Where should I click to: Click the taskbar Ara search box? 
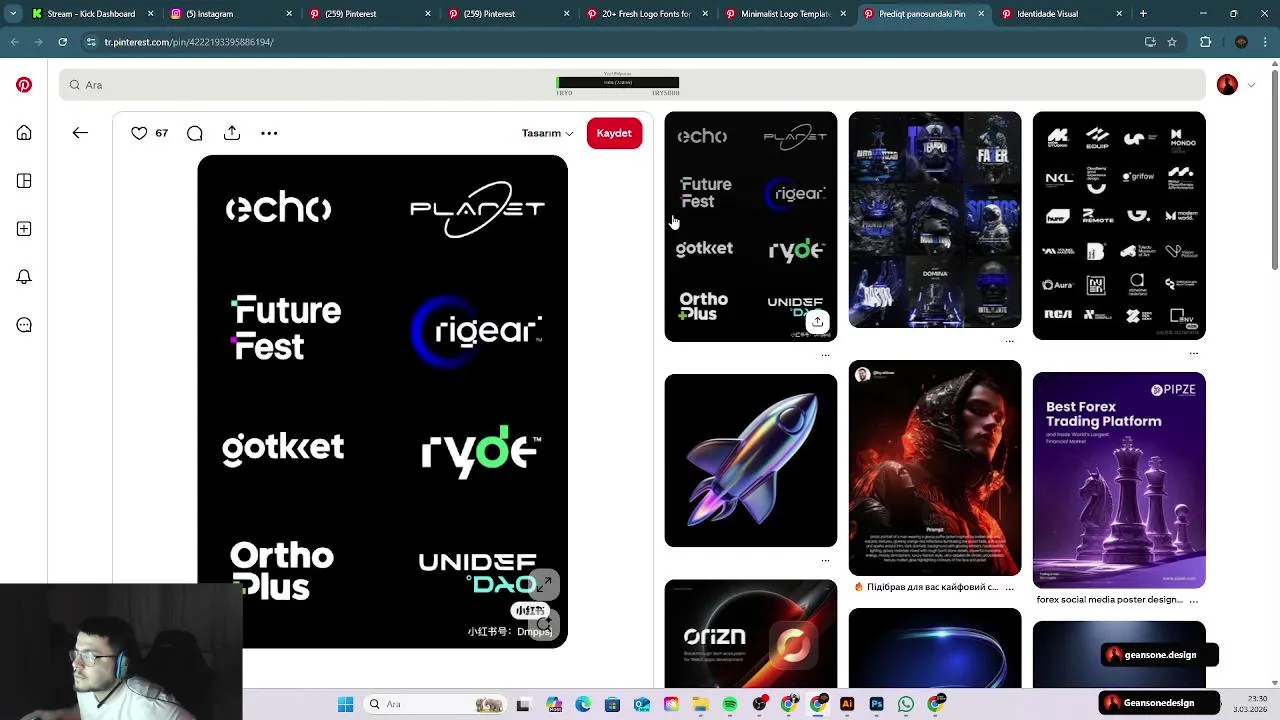pos(435,704)
